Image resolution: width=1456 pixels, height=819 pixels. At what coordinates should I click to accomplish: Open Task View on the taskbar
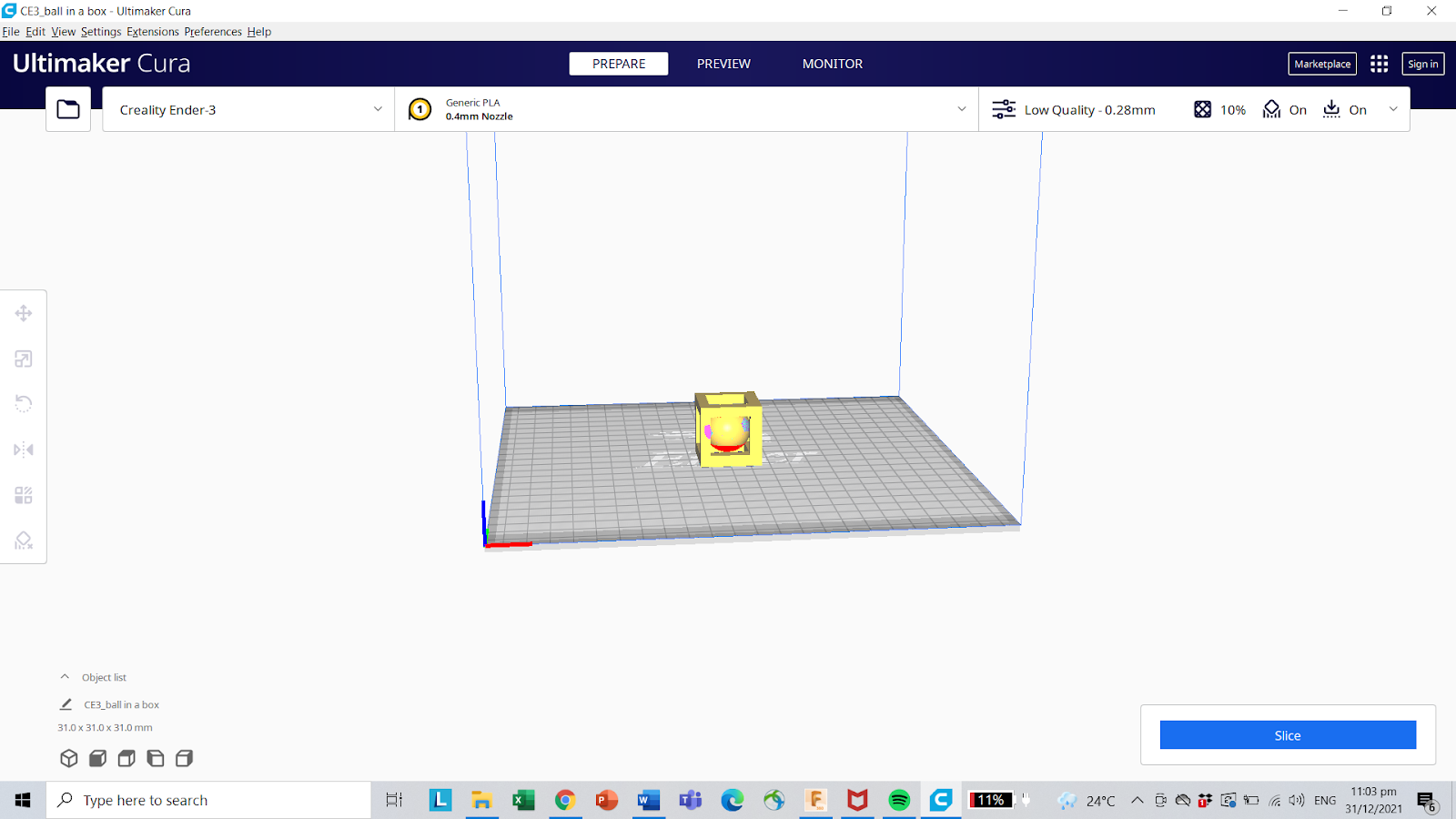(394, 800)
